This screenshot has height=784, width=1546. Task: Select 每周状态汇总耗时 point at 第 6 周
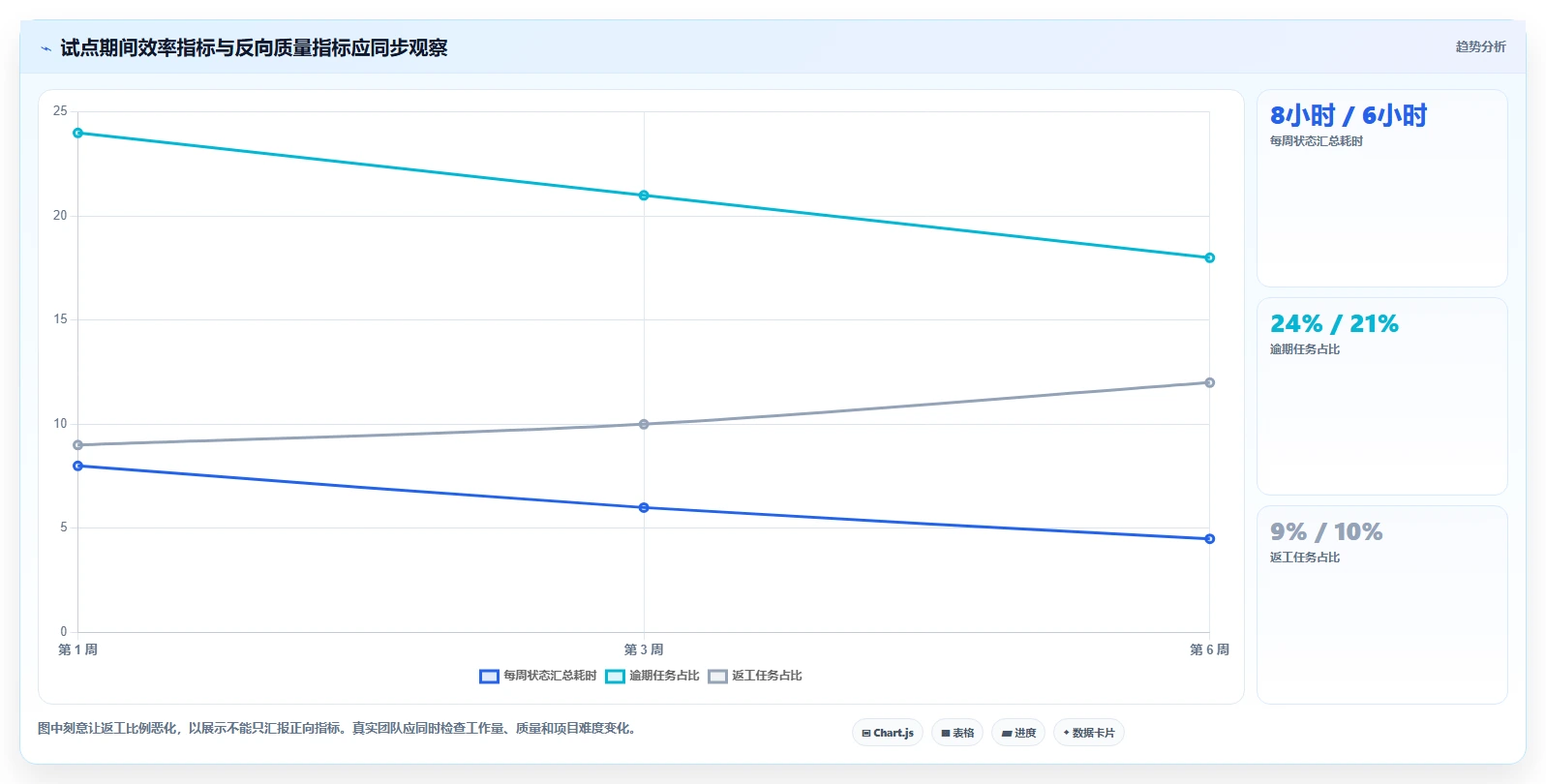click(1209, 538)
